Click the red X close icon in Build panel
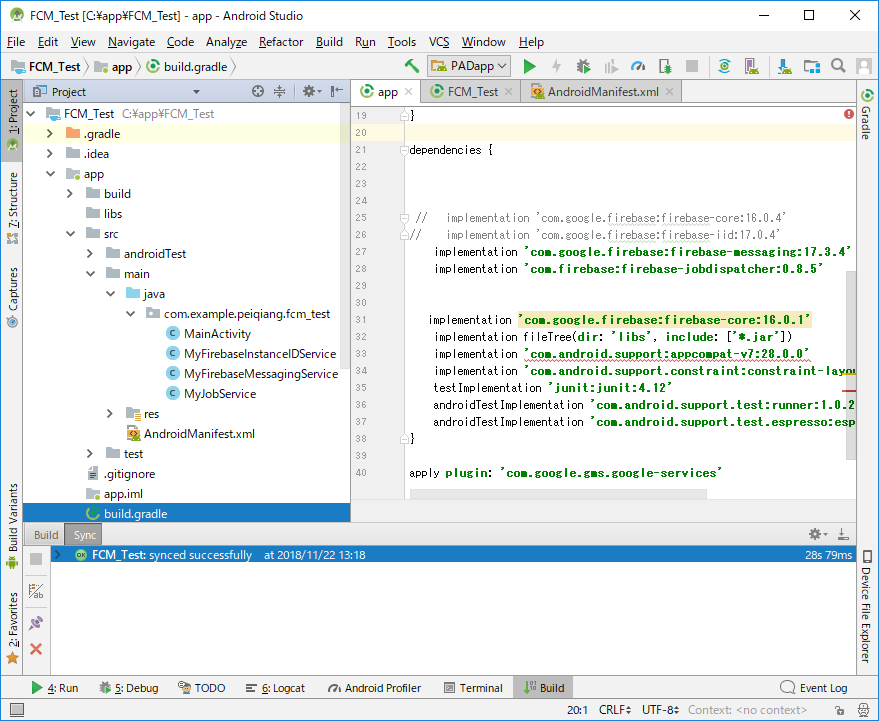Screen dimensions: 879x721 [36, 649]
